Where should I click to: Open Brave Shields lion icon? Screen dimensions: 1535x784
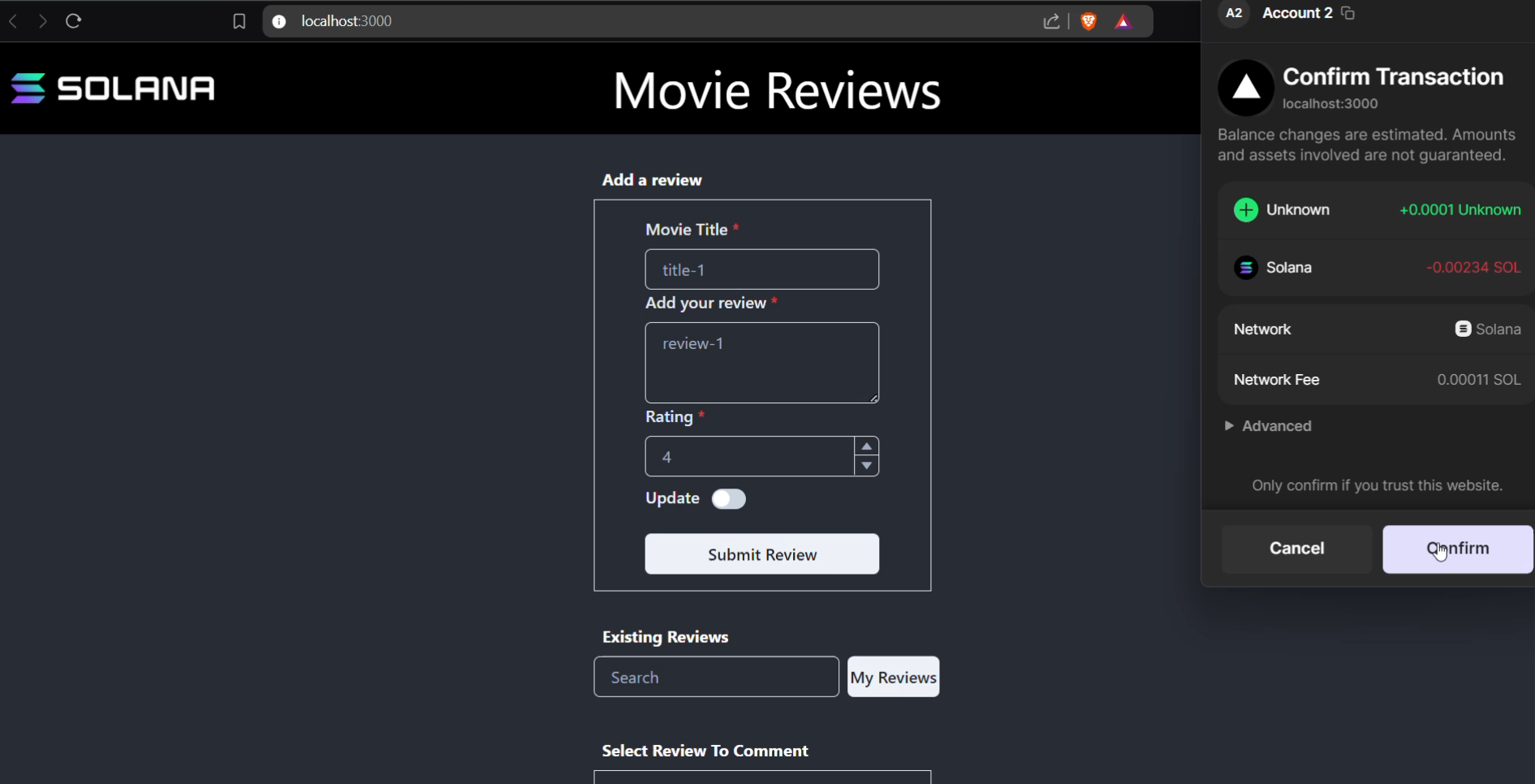pyautogui.click(x=1089, y=21)
